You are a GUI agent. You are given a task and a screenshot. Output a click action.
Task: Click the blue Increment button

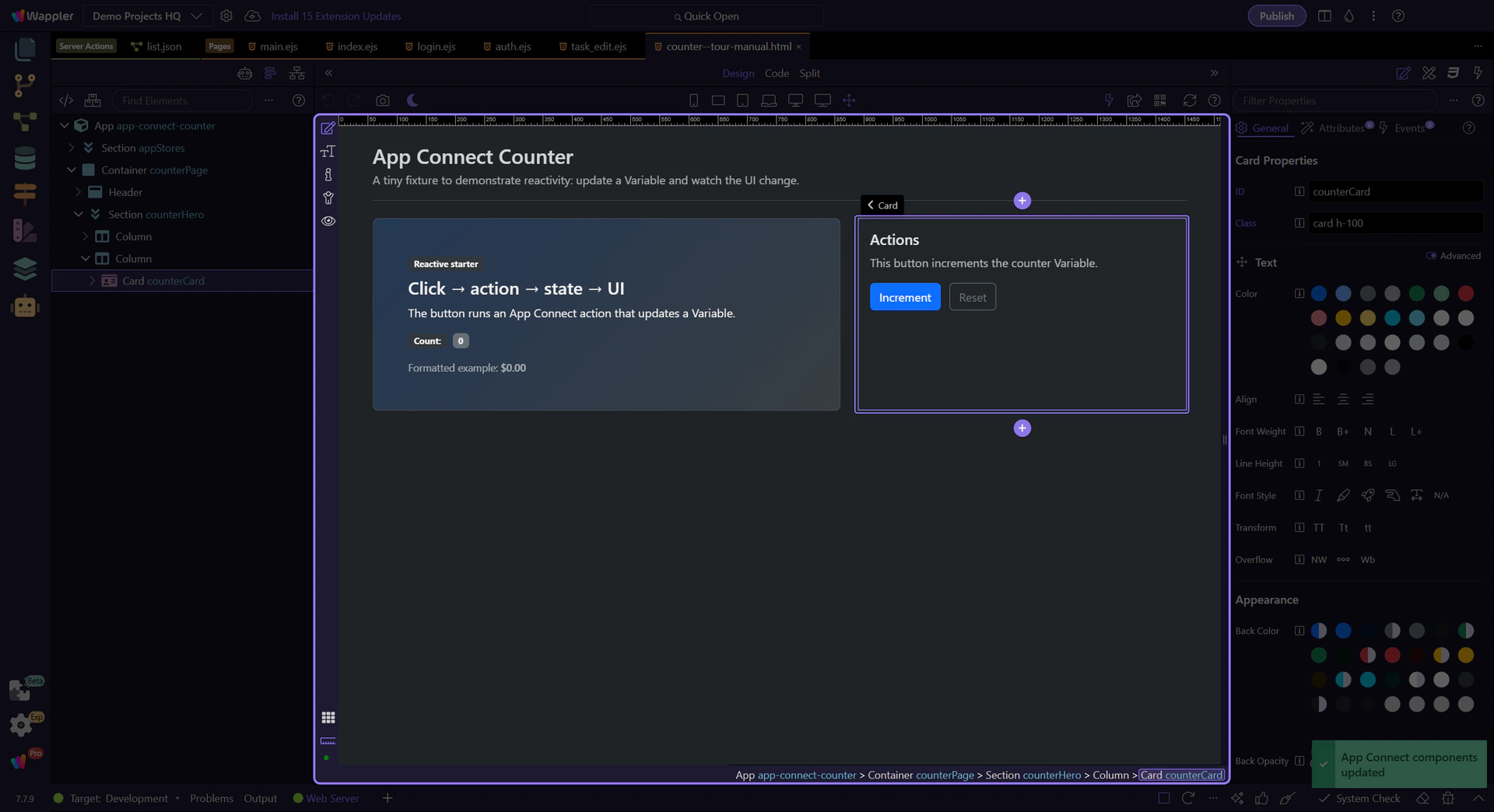[x=904, y=297]
